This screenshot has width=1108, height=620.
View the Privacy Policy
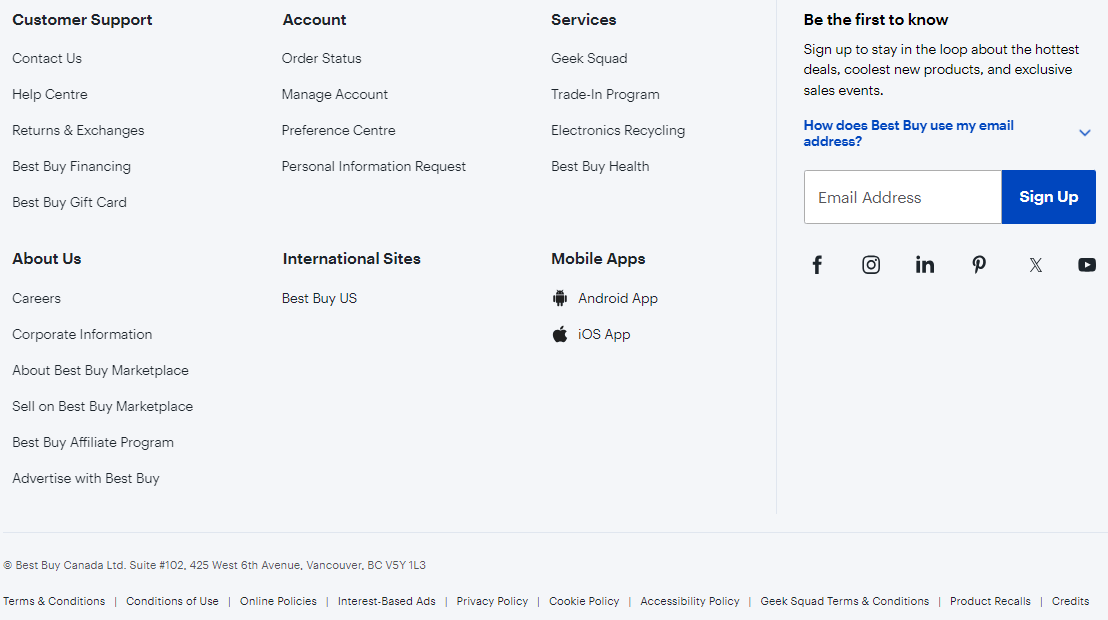(492, 601)
